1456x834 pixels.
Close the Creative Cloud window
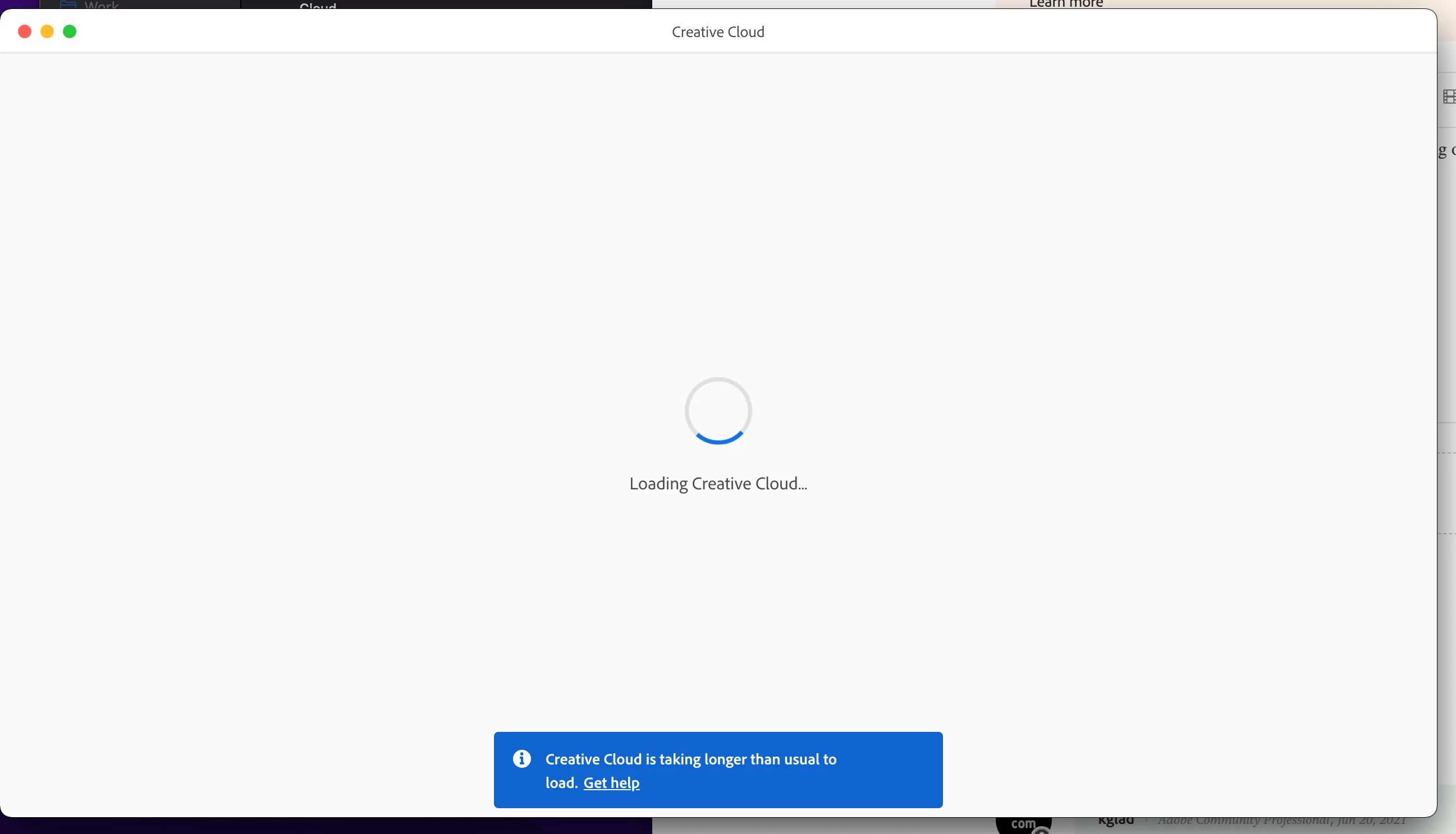point(25,31)
